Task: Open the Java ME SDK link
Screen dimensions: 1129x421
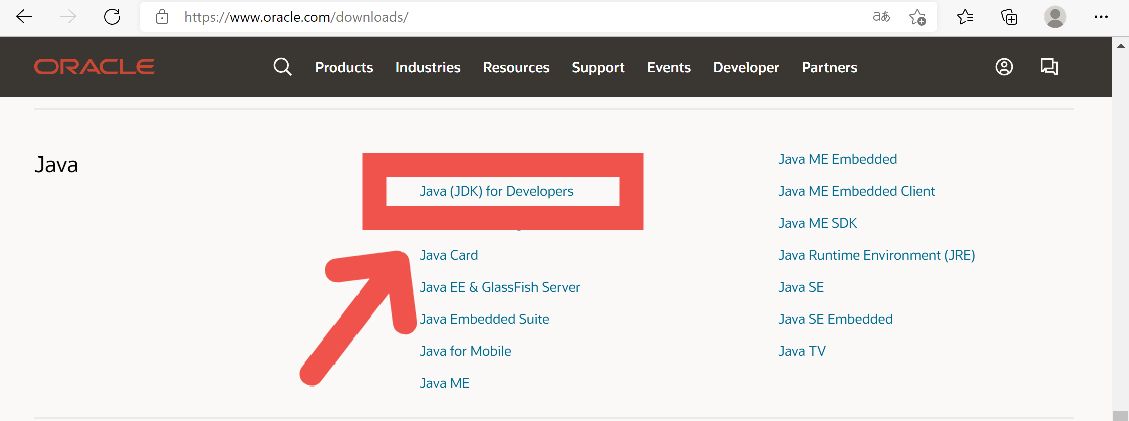Action: point(818,223)
